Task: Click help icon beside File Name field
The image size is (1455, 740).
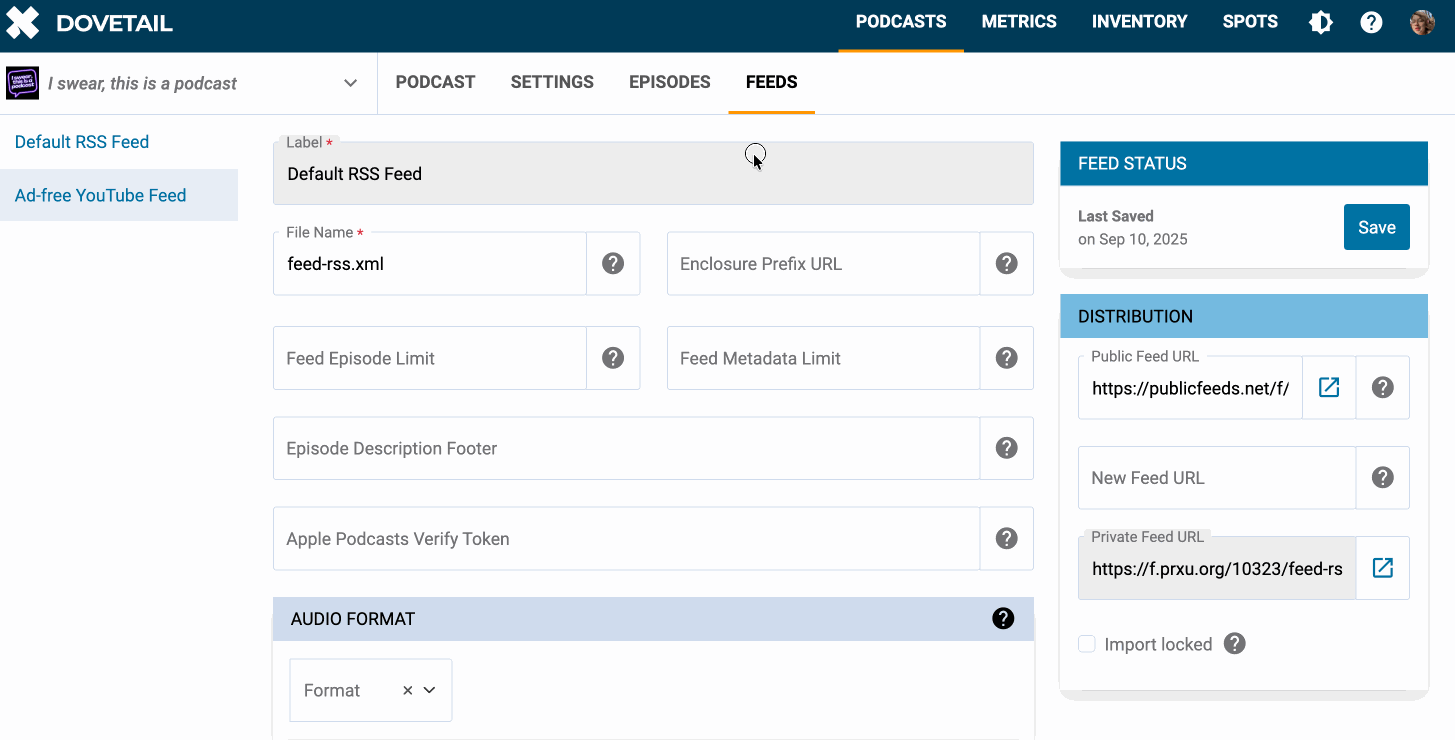Action: (613, 264)
